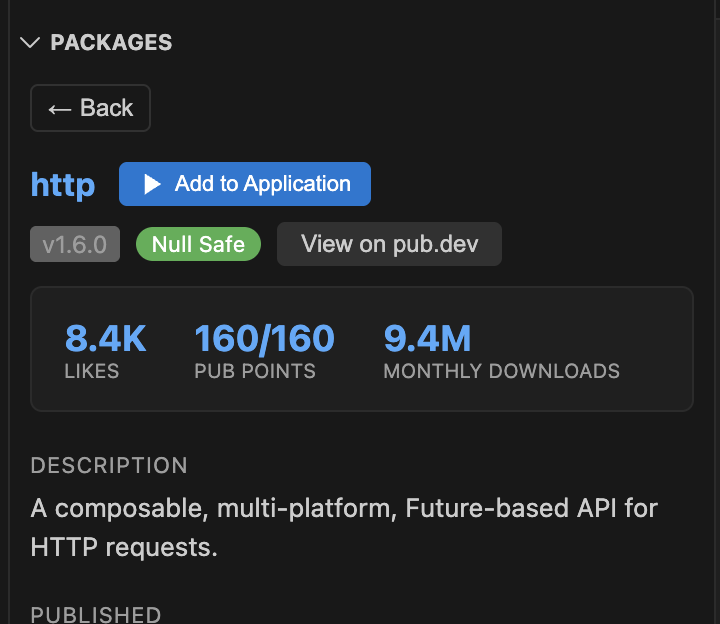Click the play icon in Add to Application

coord(152,184)
